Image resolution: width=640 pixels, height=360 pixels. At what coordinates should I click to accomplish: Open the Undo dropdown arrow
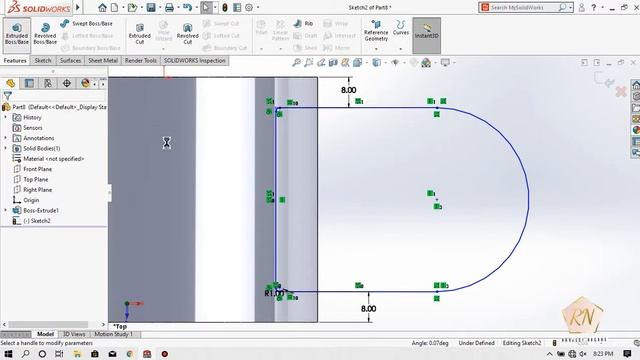[196, 7]
